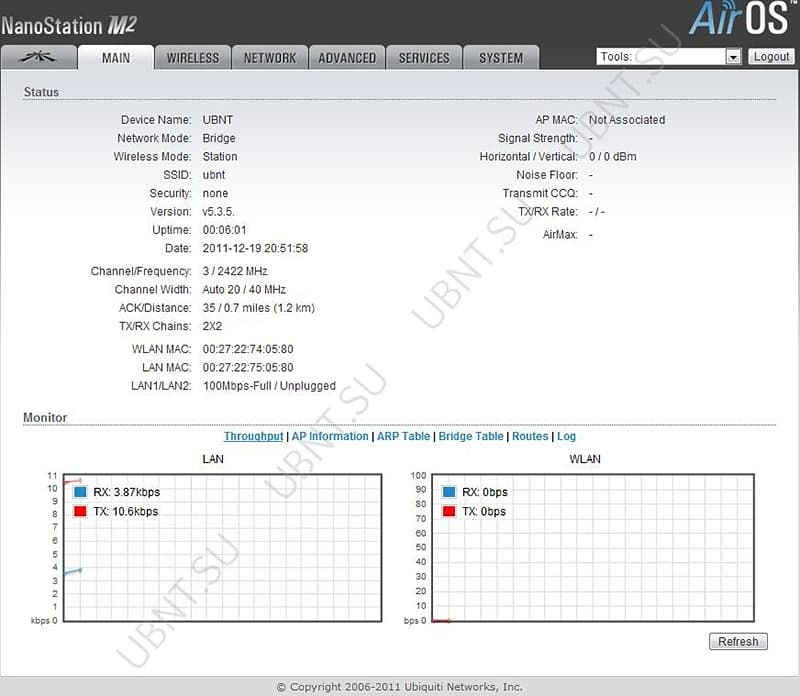800x696 pixels.
Task: Log out with the Logout button
Action: point(771,57)
